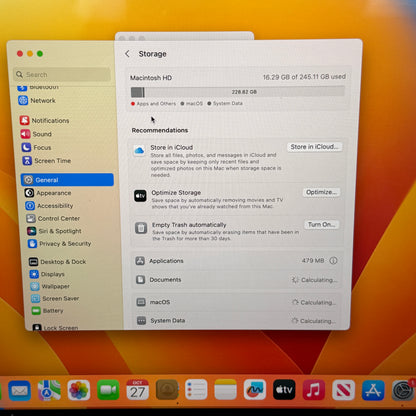Open News from the Dock
This screenshot has height=416, width=416.
[343, 390]
